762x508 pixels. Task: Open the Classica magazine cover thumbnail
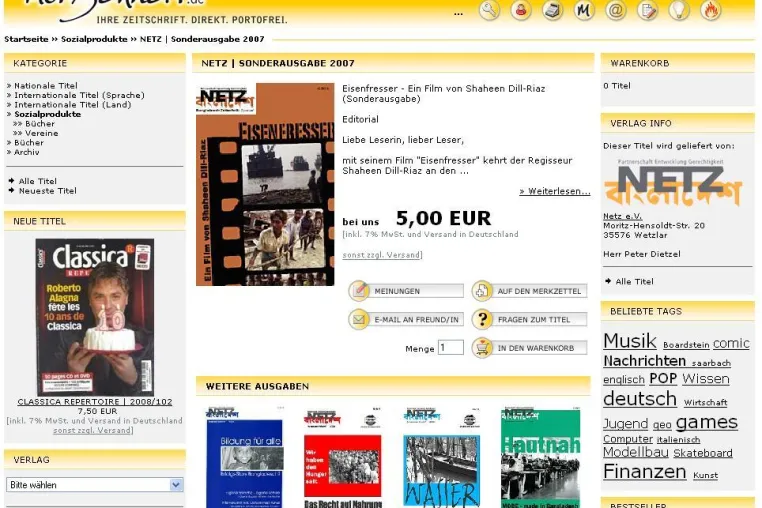point(95,317)
